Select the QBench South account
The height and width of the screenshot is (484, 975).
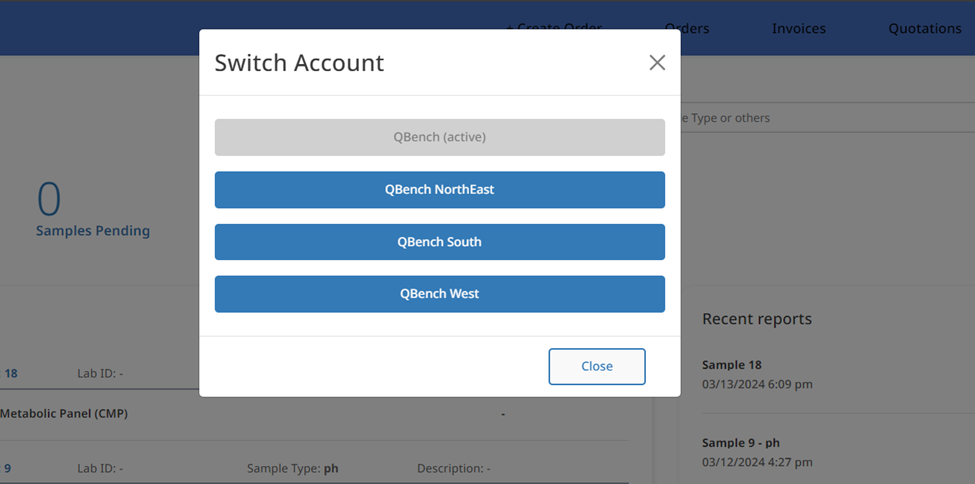[439, 242]
